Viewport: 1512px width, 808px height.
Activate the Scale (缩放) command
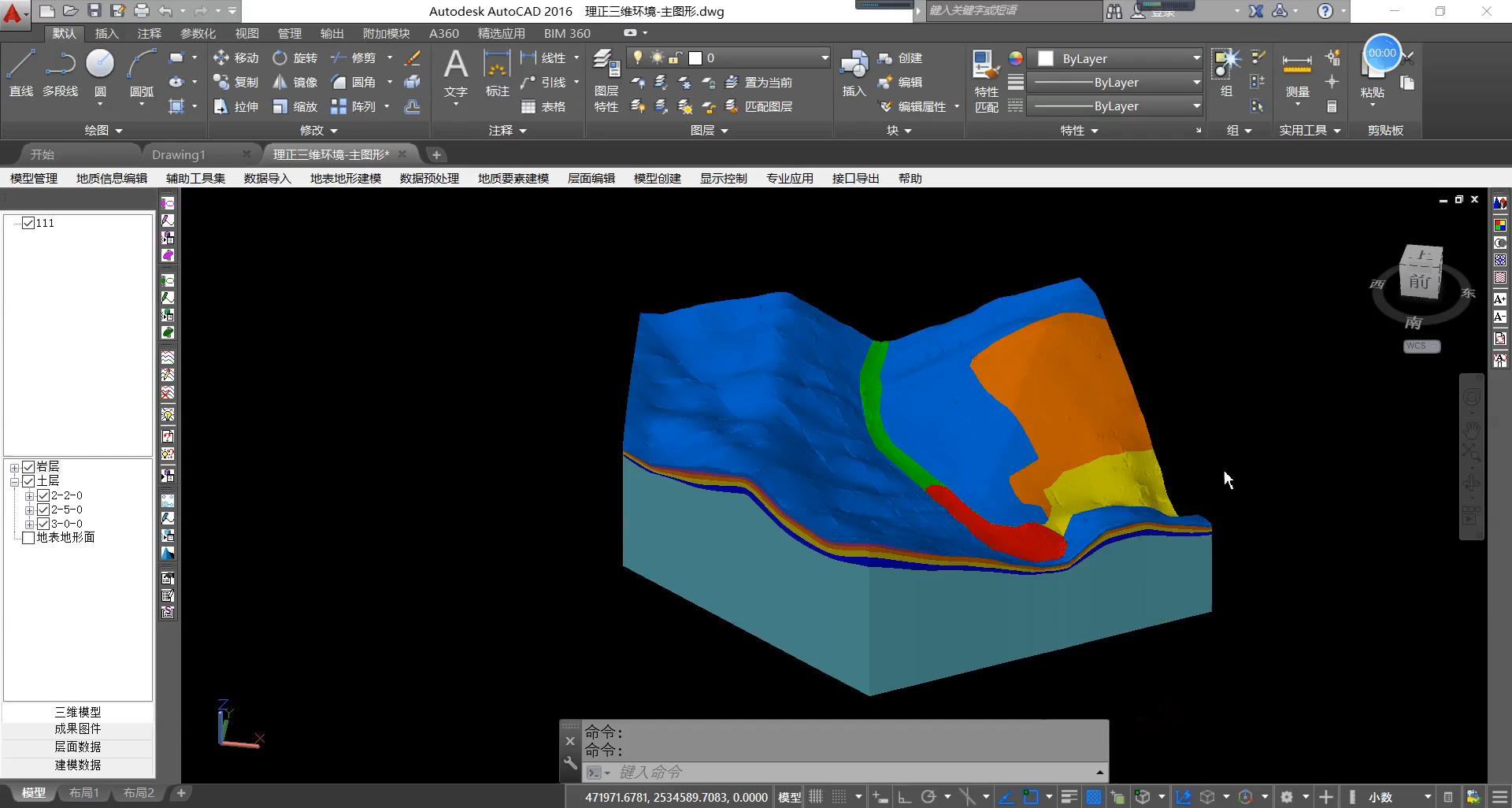[295, 106]
